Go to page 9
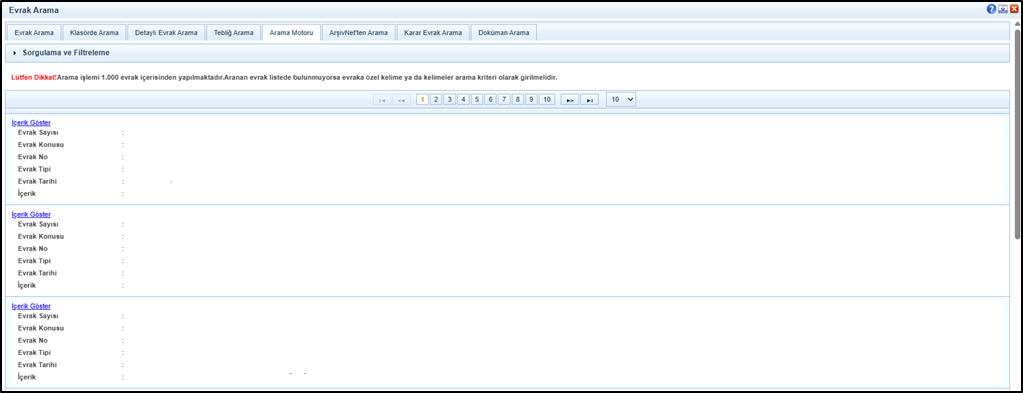1023x393 pixels. pos(532,100)
